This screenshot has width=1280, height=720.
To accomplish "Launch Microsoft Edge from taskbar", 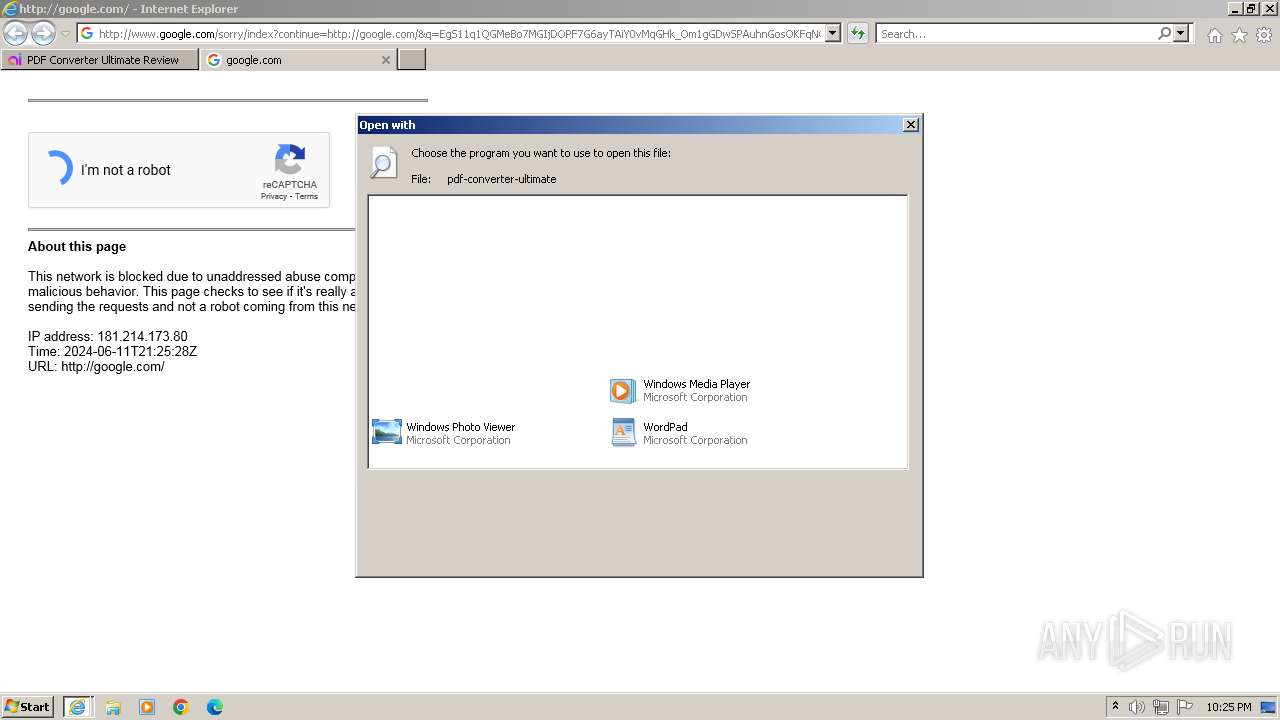I will coord(215,707).
